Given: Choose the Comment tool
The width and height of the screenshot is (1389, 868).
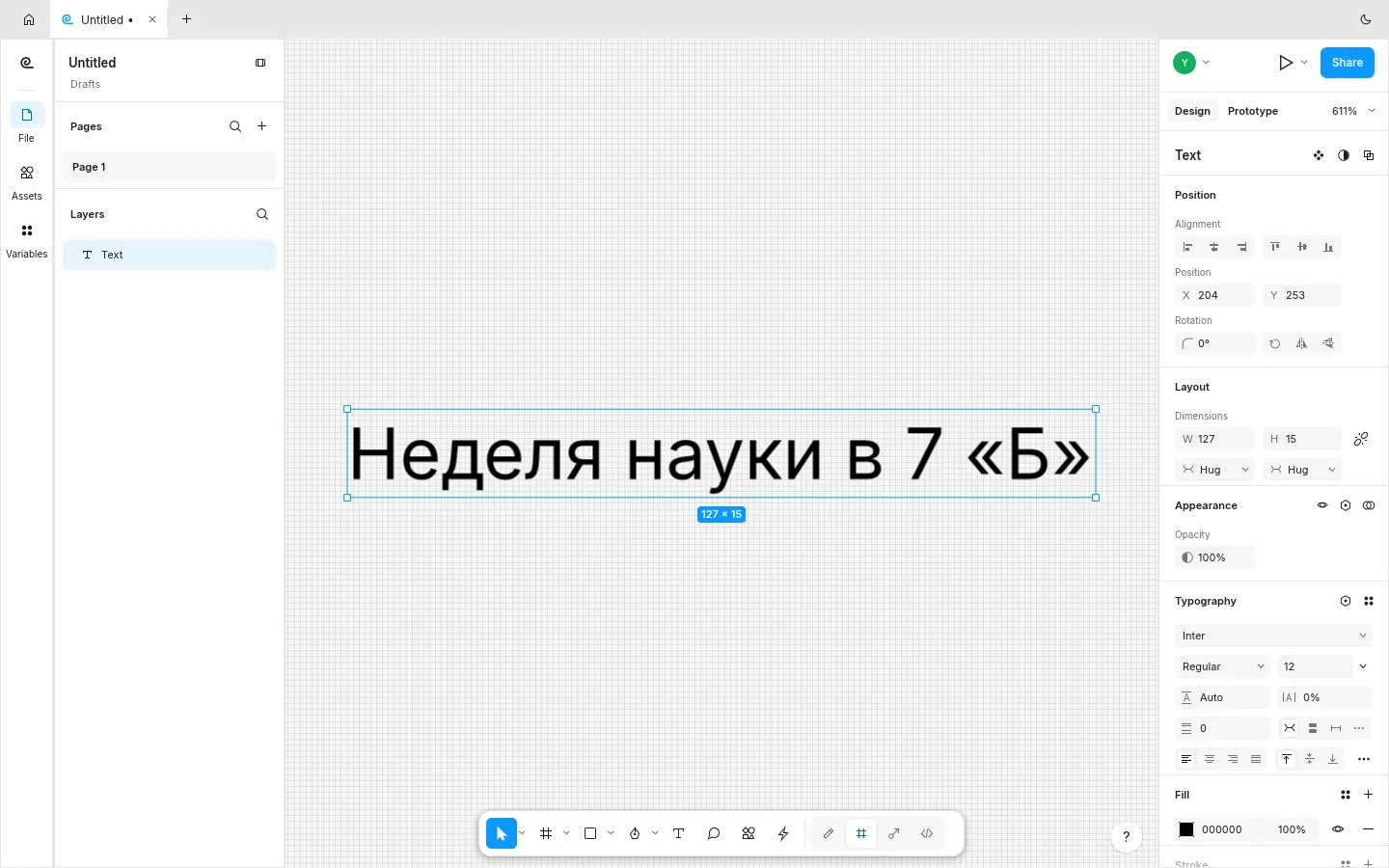Looking at the screenshot, I should tap(714, 833).
